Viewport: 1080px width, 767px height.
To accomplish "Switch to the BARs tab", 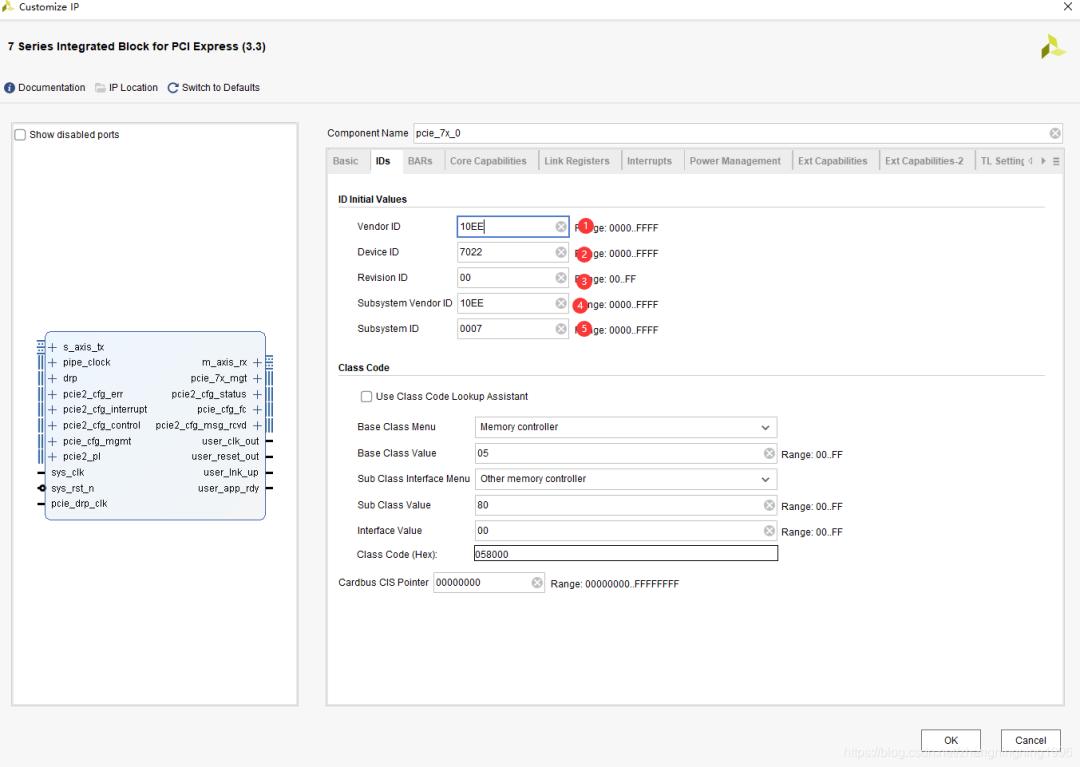I will pyautogui.click(x=420, y=161).
